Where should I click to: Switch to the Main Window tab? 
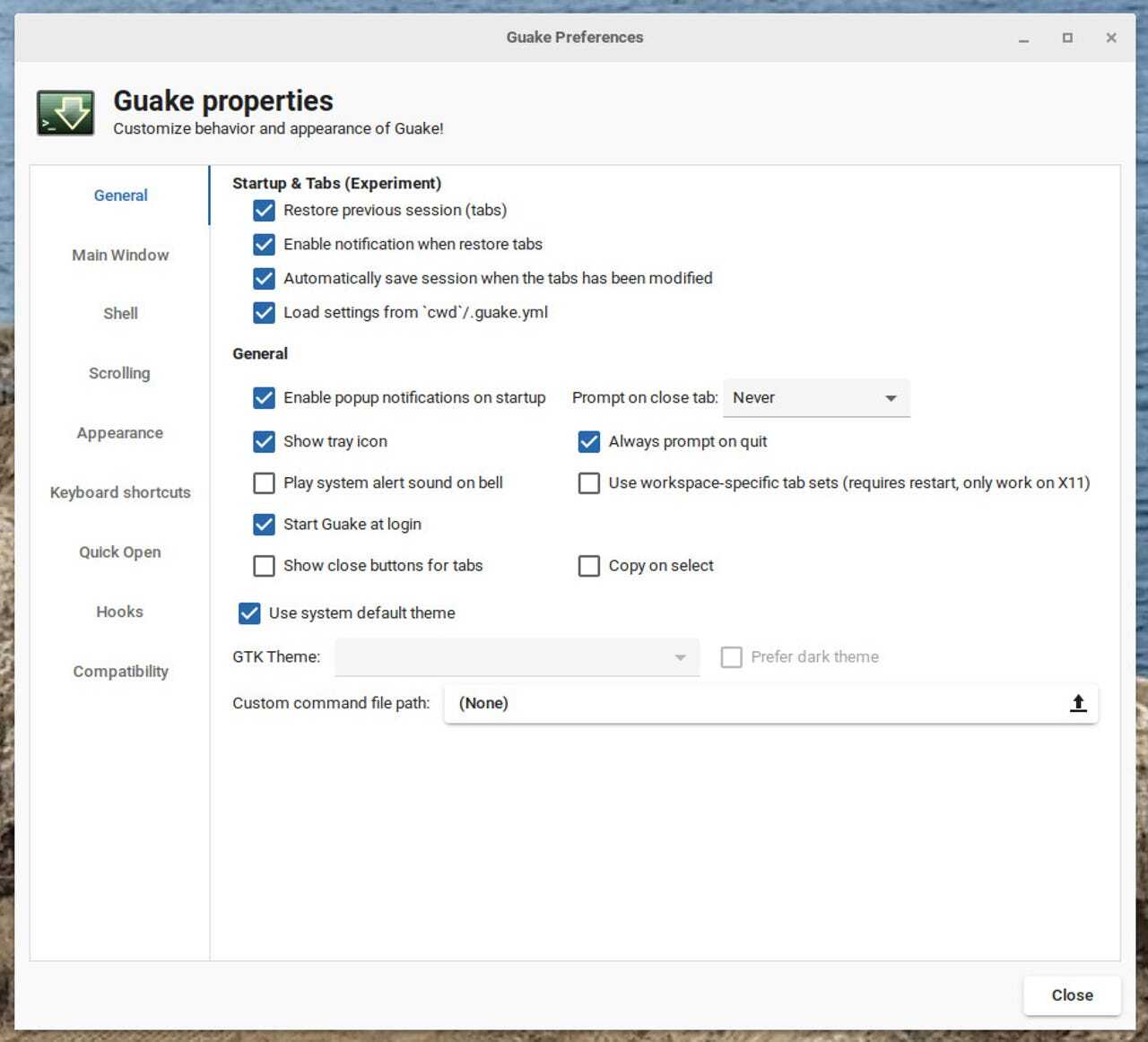120,256
